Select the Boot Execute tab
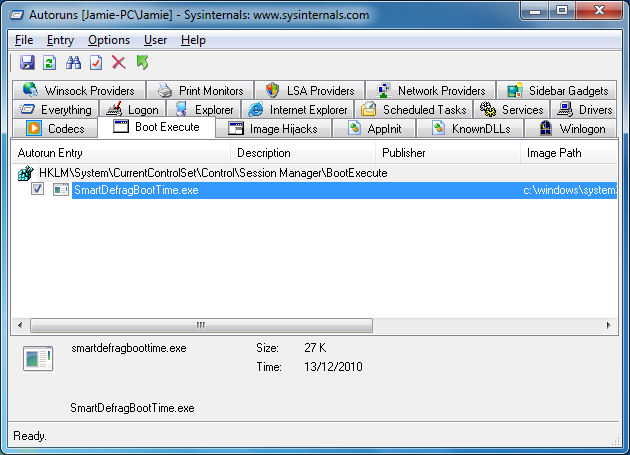 156,127
